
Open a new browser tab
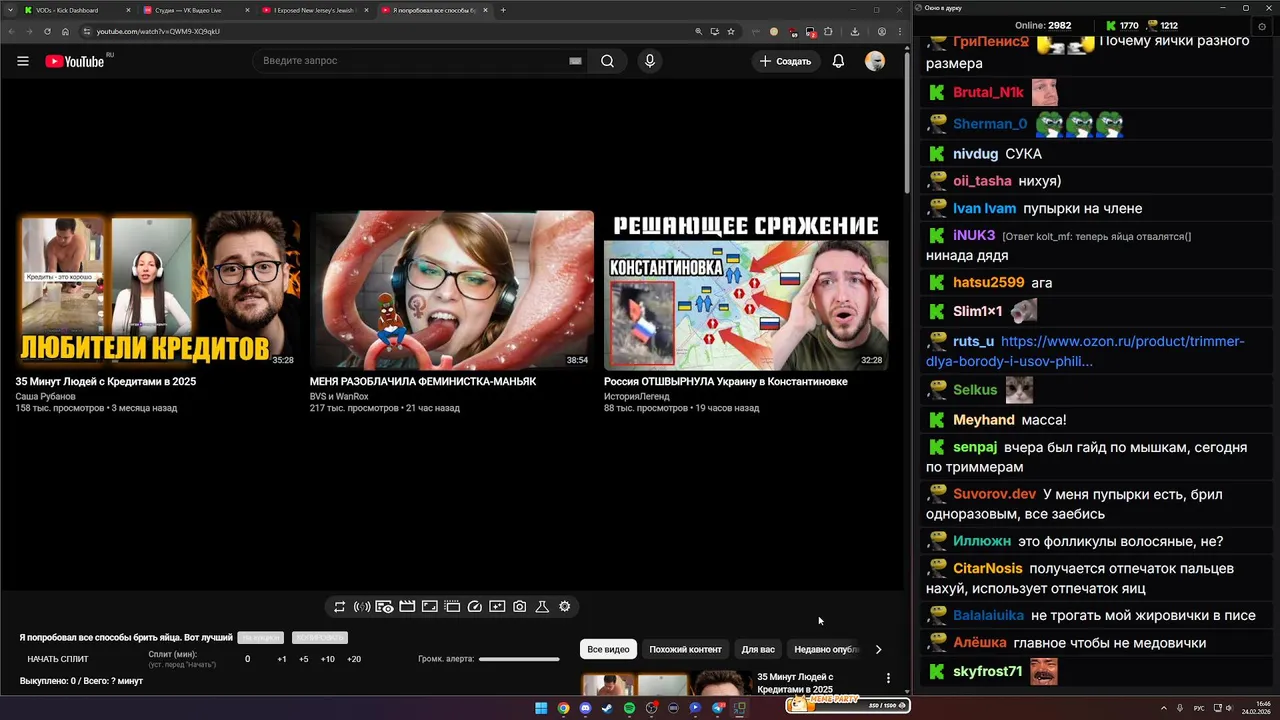point(503,10)
